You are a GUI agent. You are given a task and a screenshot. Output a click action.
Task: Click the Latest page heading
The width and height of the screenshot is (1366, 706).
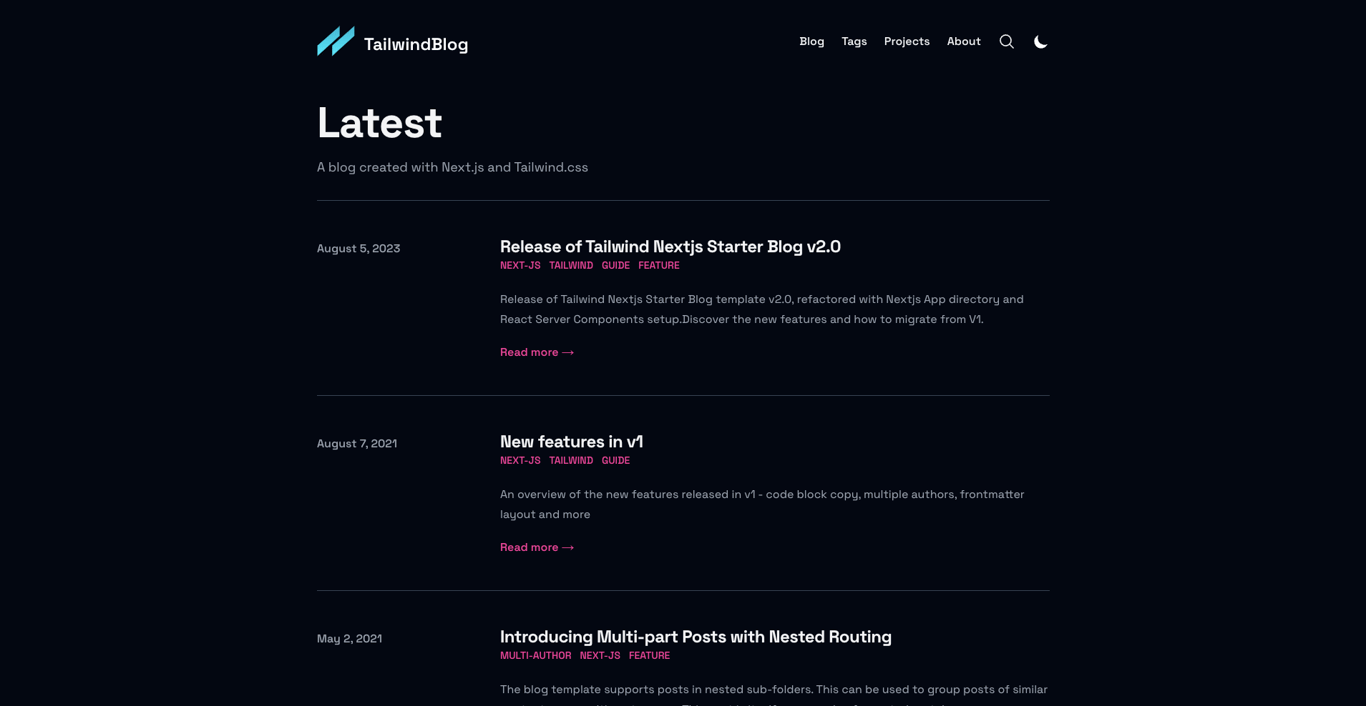[x=379, y=122]
